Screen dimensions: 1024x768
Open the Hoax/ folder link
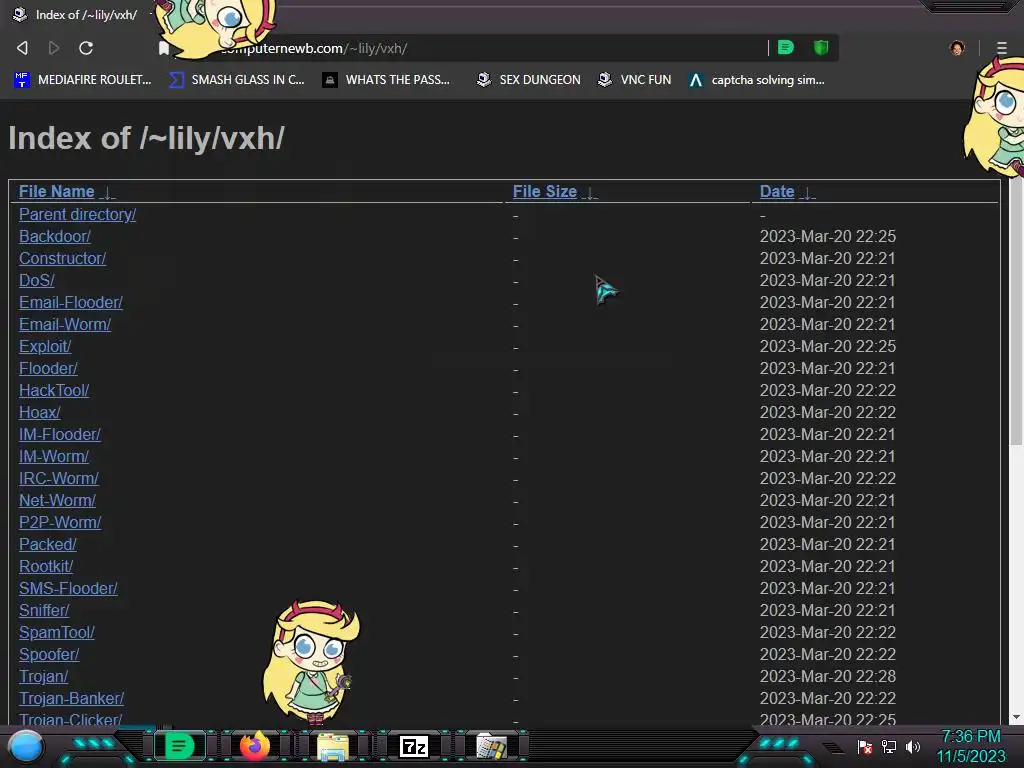[39, 412]
